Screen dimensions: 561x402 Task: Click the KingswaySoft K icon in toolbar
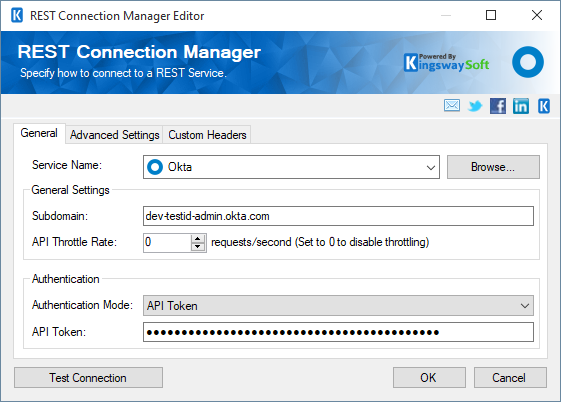[x=544, y=106]
